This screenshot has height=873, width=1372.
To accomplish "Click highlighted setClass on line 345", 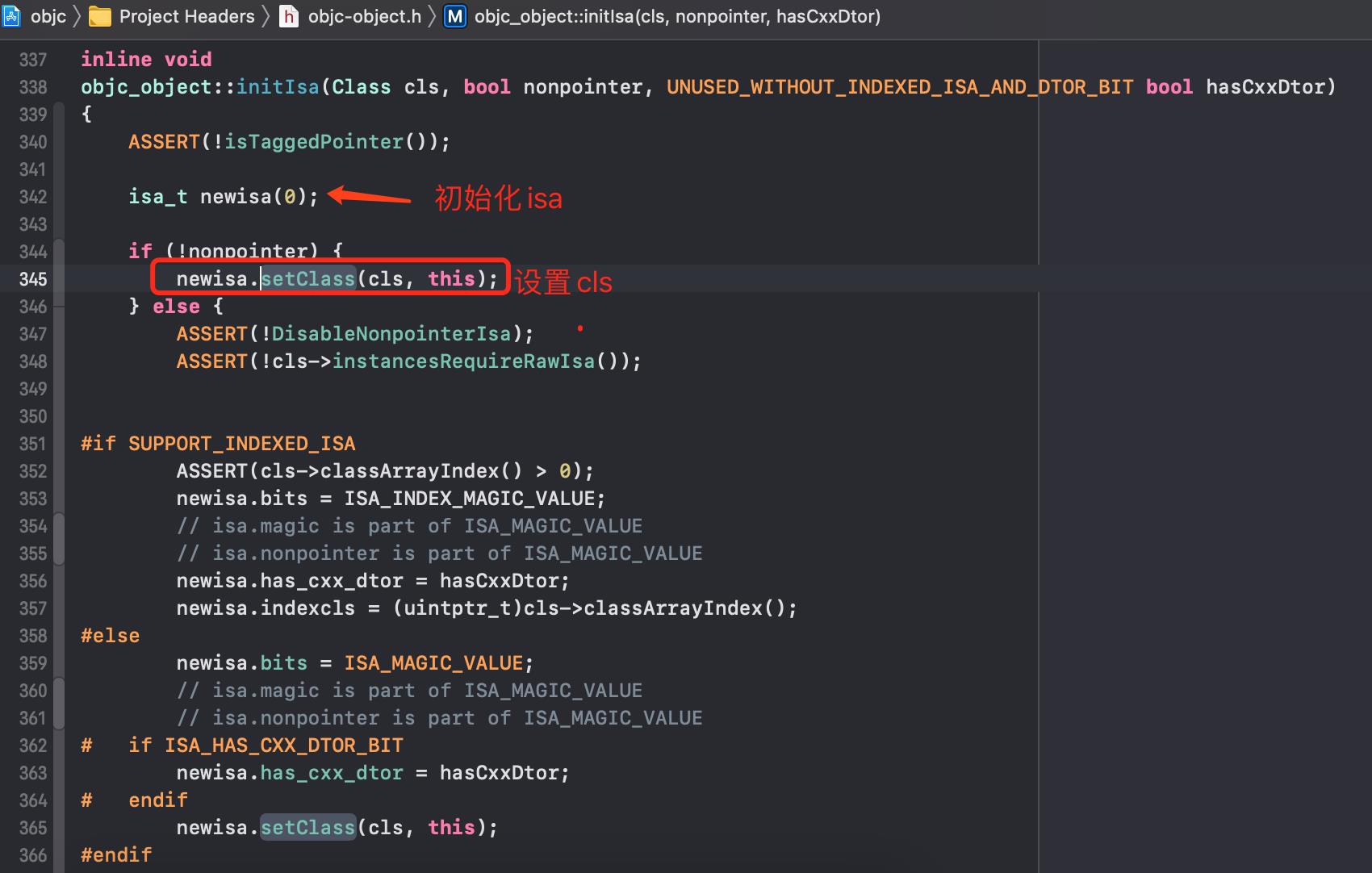I will tap(307, 279).
